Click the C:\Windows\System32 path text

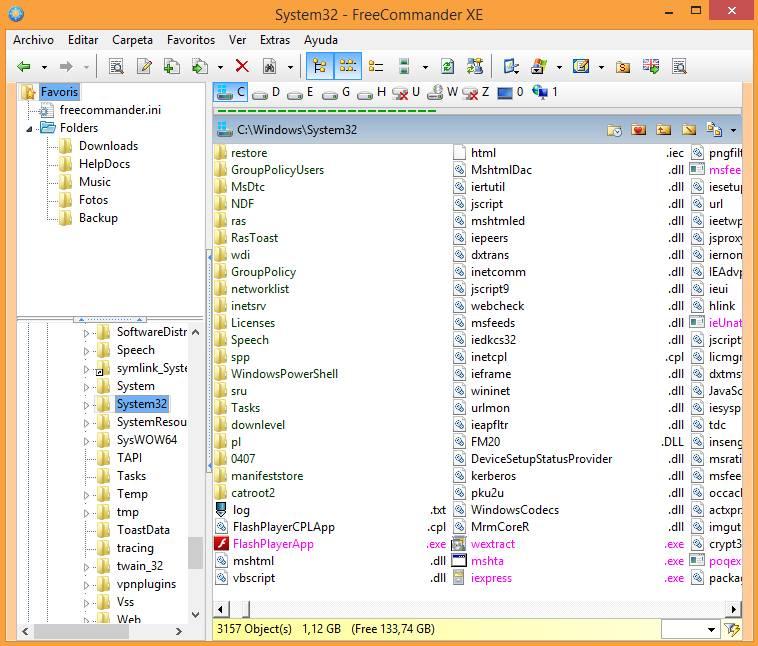coord(297,130)
